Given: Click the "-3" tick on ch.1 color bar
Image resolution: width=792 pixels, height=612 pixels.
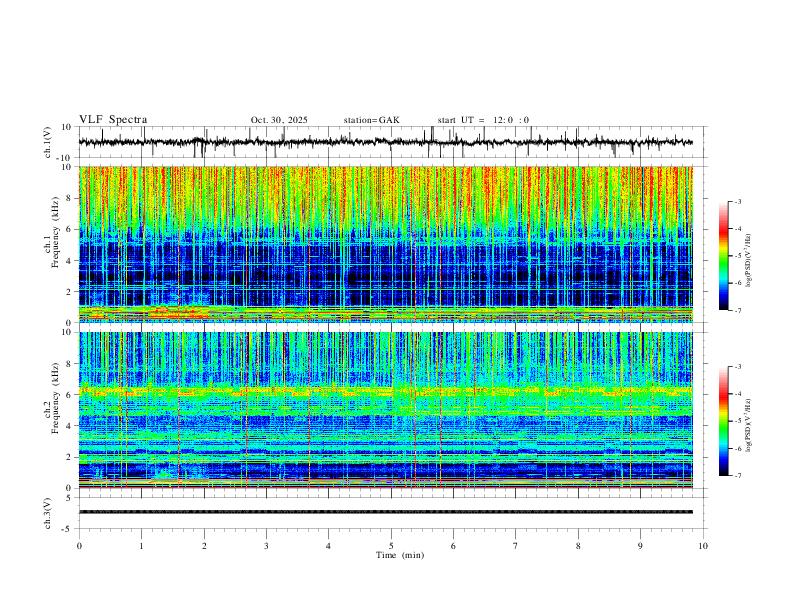Looking at the screenshot, I should [737, 201].
